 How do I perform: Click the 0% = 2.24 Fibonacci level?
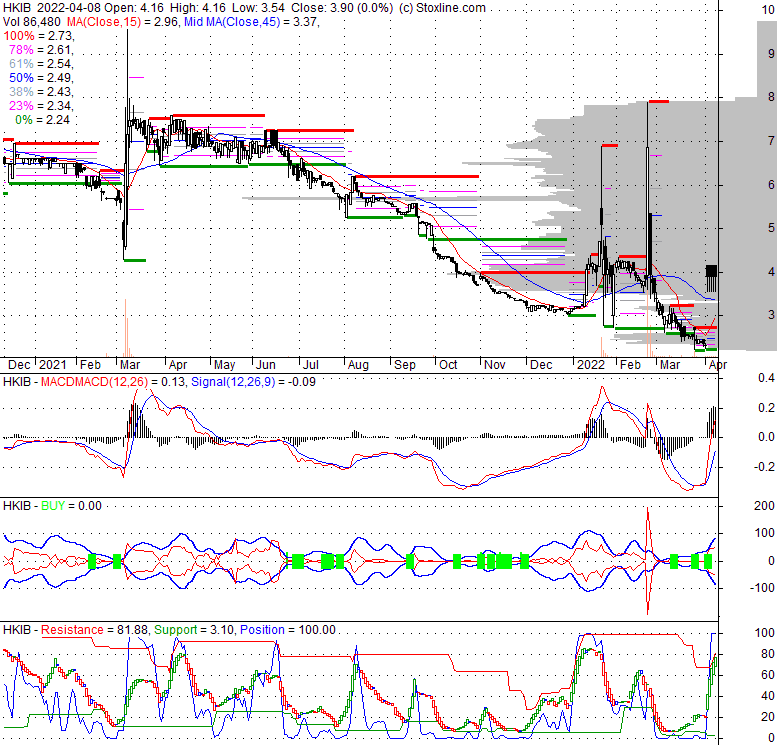pos(43,120)
